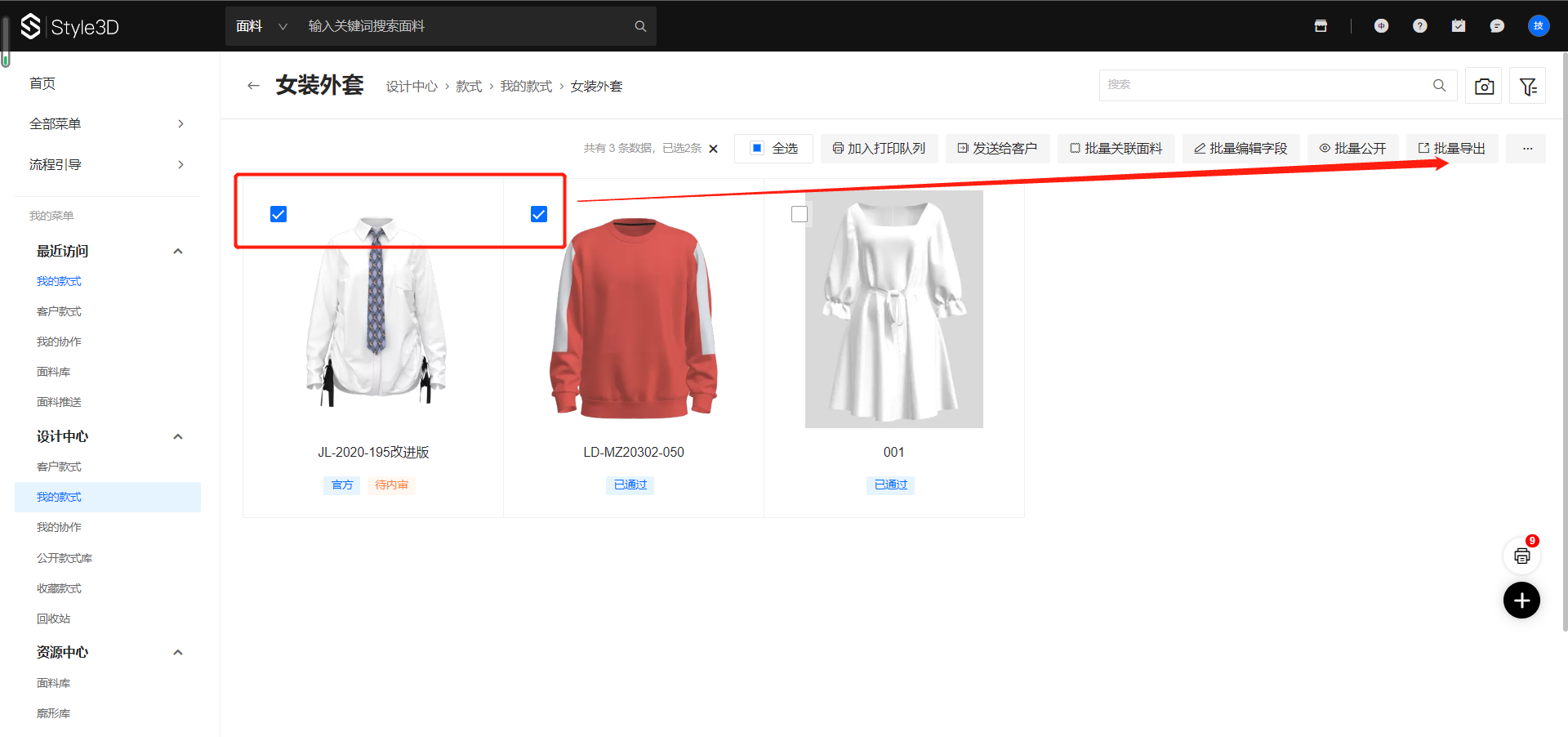Uncheck the JL-2020-195改进版 checkbox
This screenshot has width=1568, height=737.
[278, 214]
